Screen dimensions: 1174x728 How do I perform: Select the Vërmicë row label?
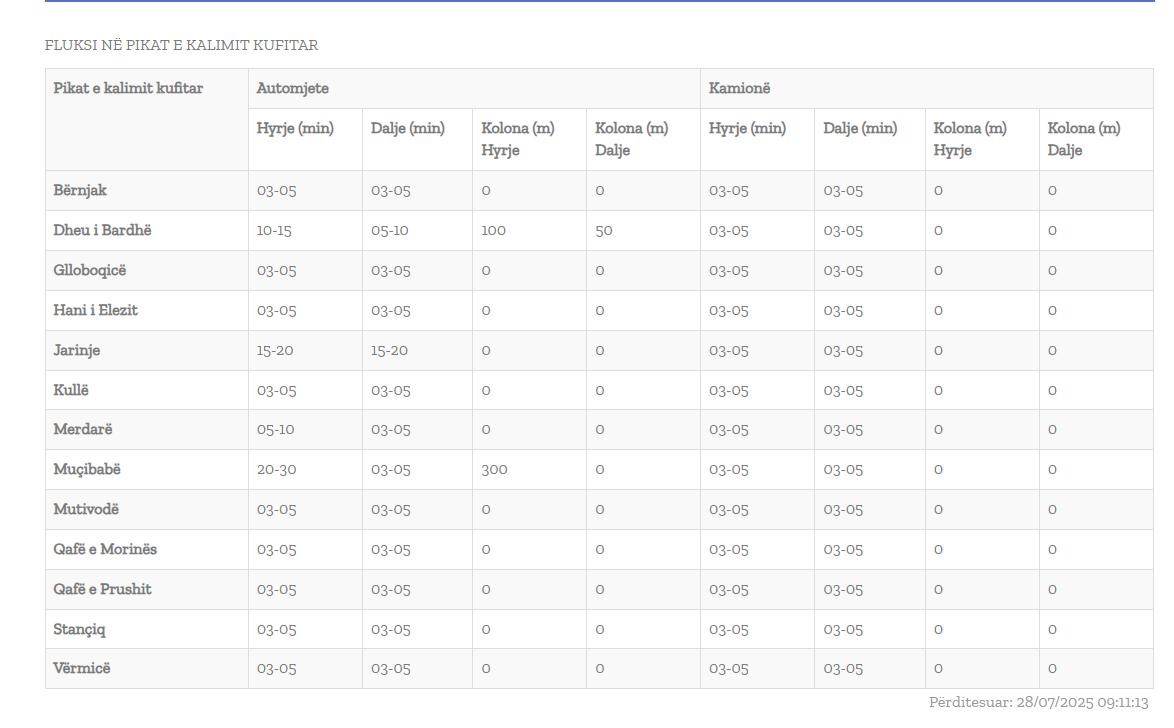[x=82, y=668]
